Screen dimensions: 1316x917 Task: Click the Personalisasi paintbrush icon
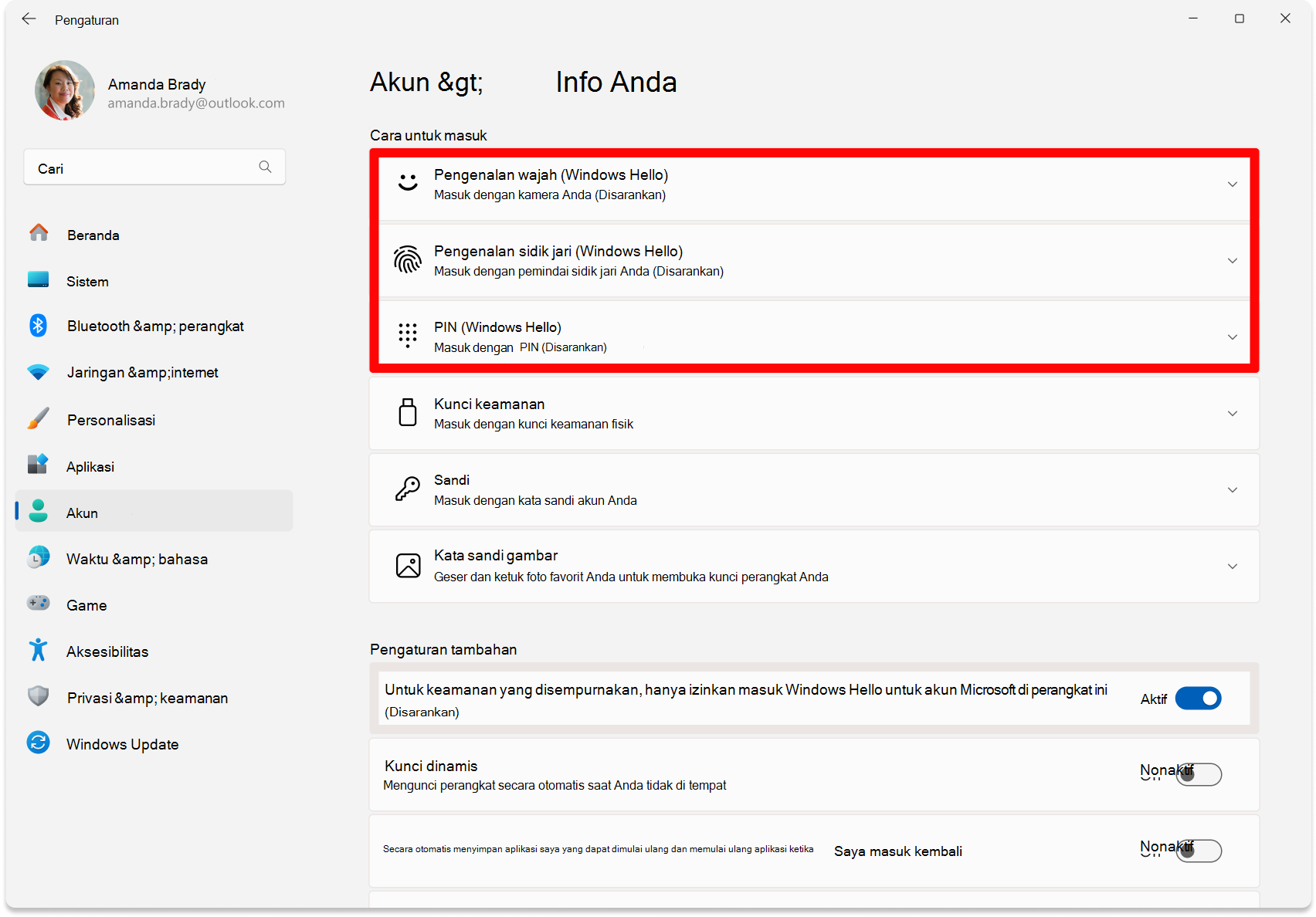tap(39, 418)
